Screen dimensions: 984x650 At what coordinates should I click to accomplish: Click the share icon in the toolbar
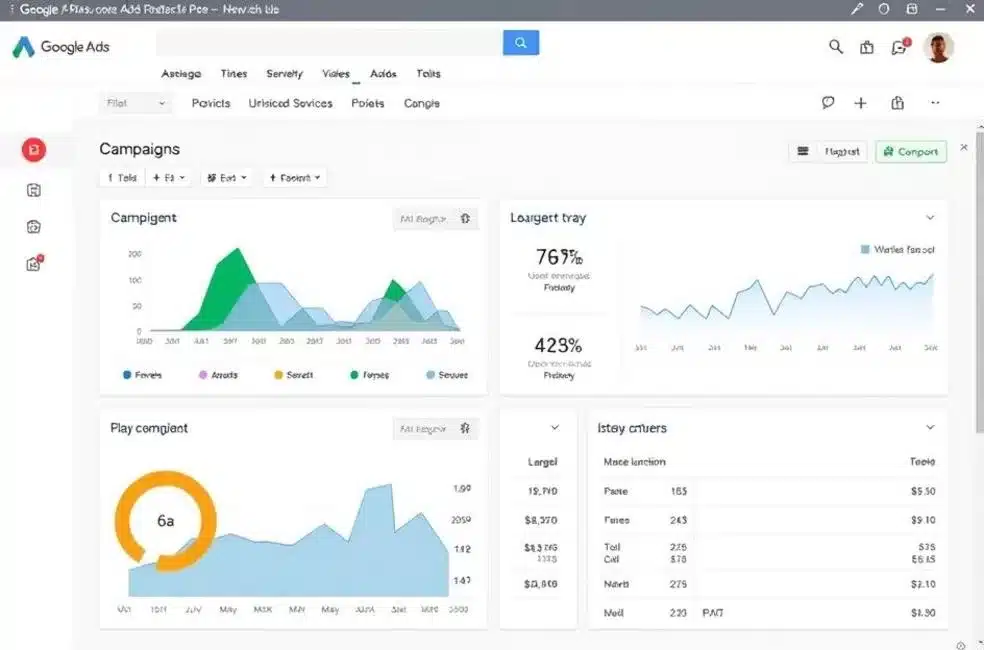tap(896, 103)
